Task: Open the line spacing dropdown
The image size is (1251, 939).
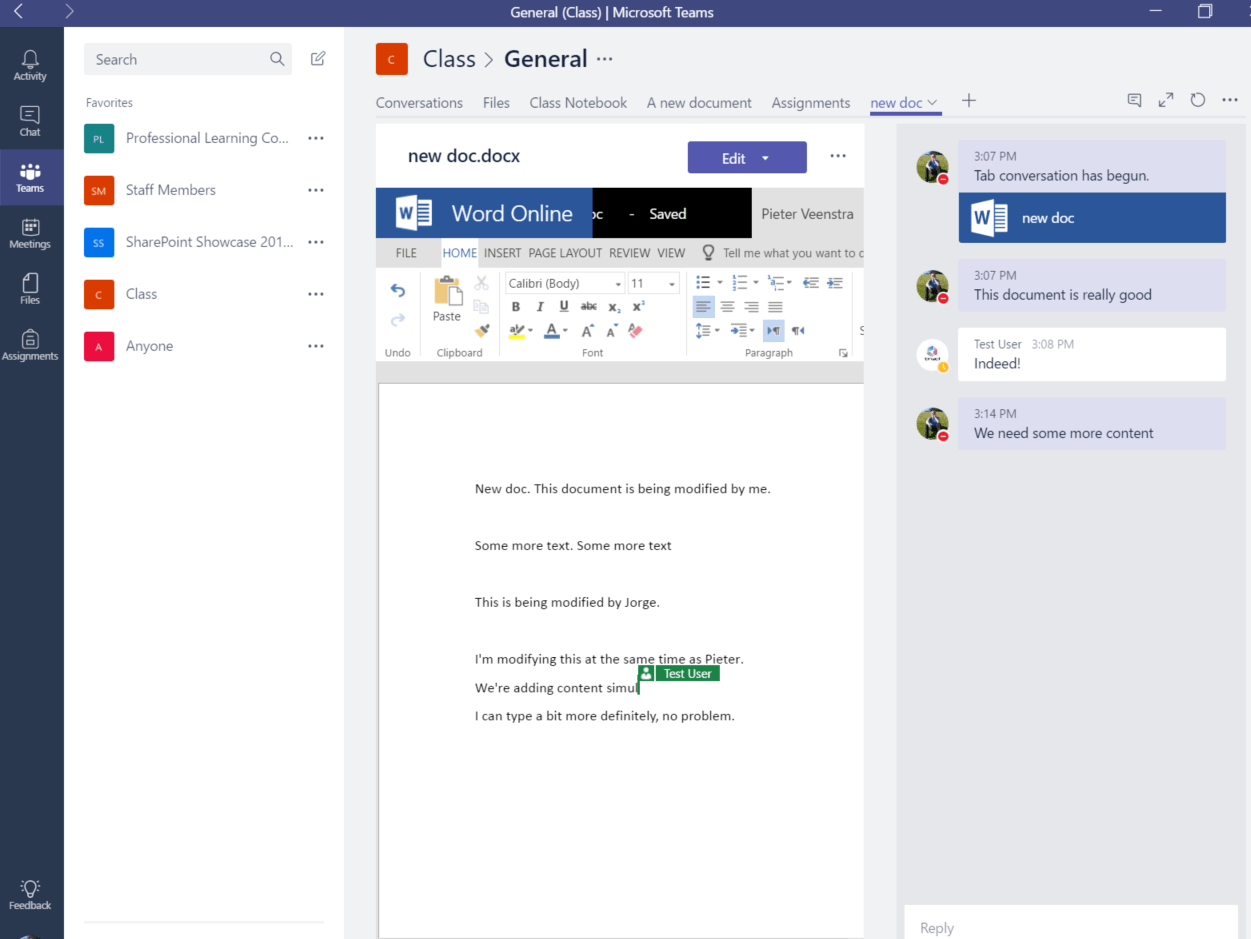Action: (707, 331)
